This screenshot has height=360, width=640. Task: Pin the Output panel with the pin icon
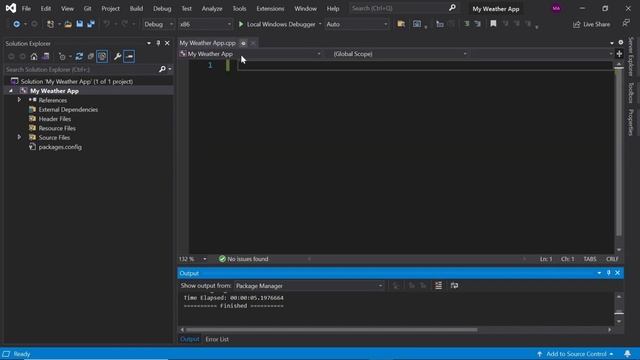(608, 273)
